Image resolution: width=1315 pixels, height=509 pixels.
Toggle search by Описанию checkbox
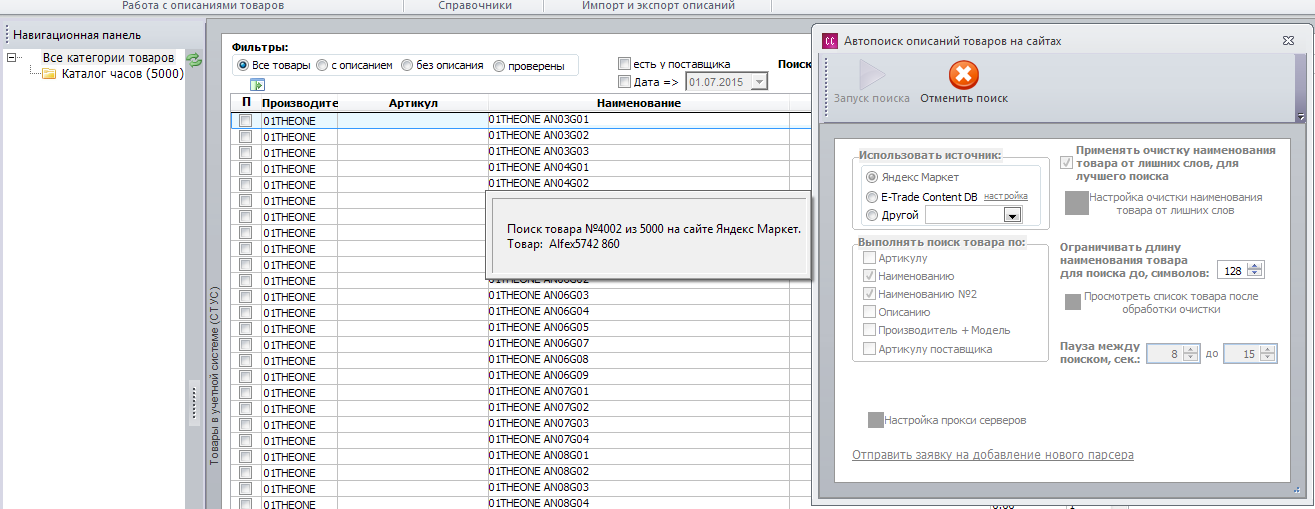(870, 312)
